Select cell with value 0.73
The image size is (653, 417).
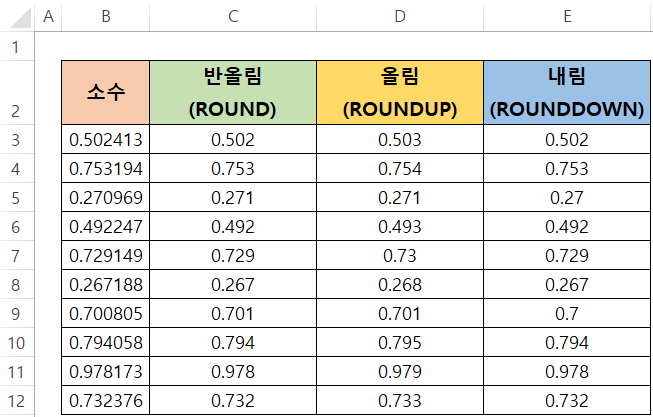400,255
